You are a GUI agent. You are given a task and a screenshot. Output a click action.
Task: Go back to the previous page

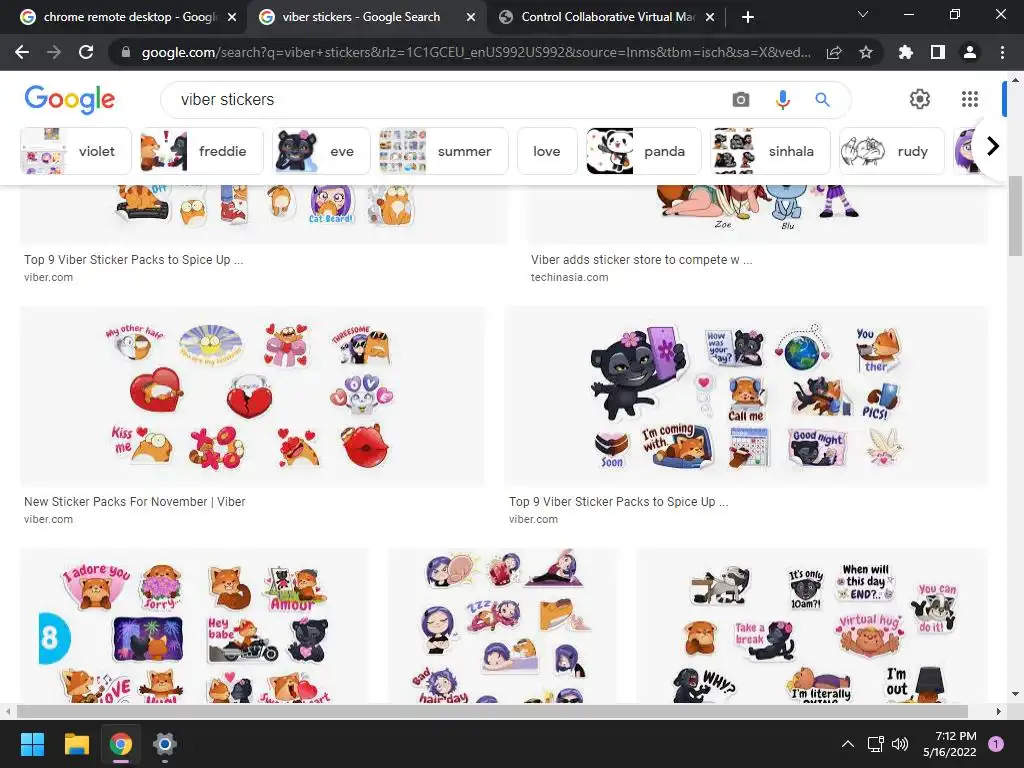pos(22,52)
